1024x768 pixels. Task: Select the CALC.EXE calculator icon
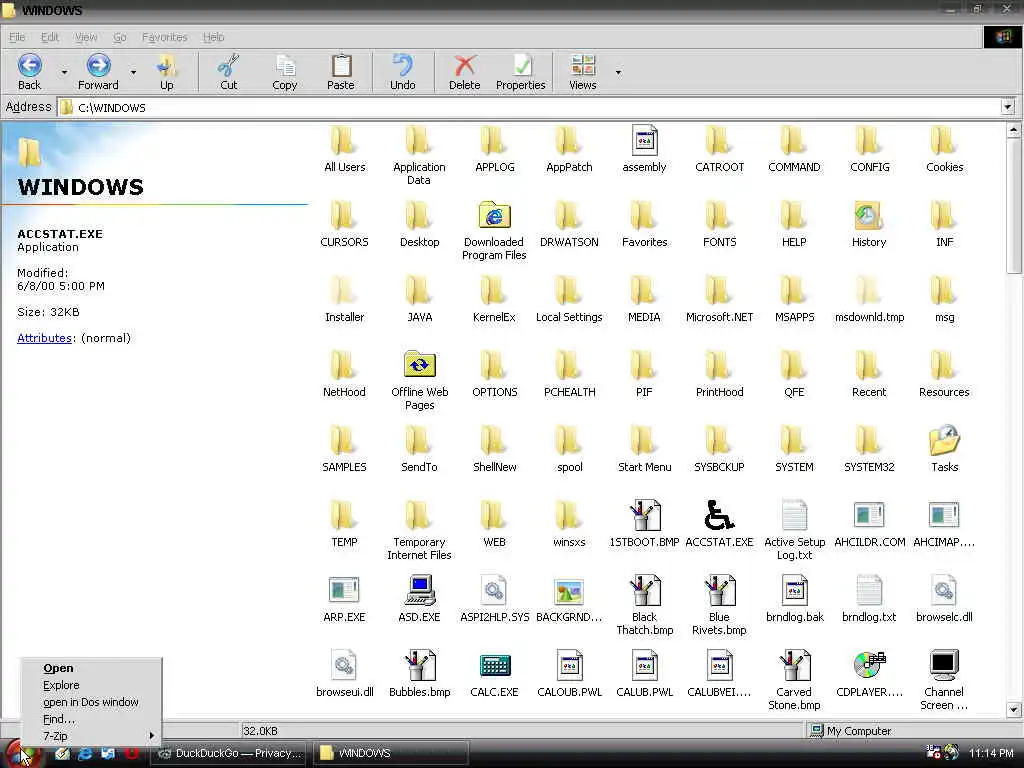(494, 665)
